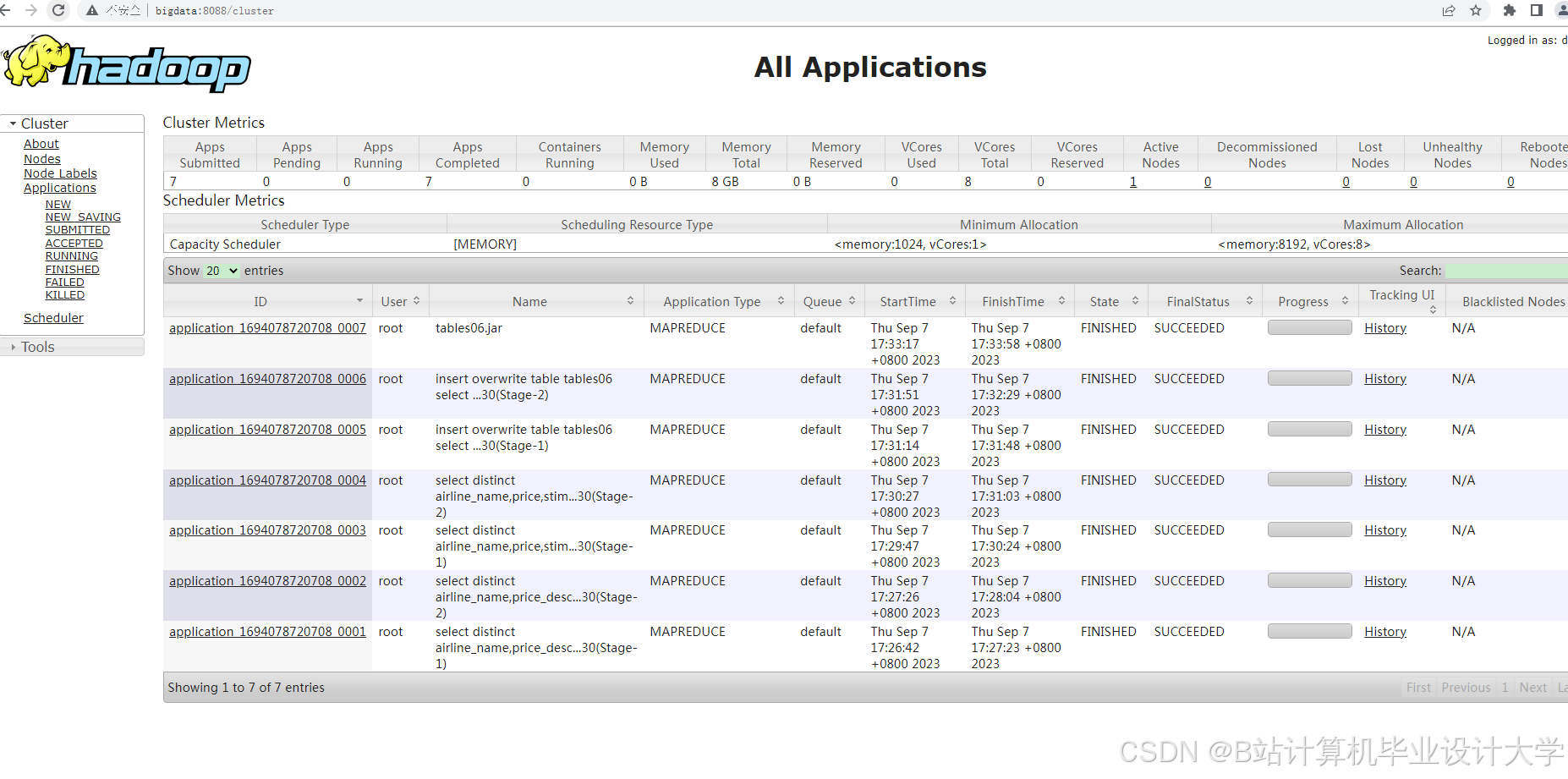The height and width of the screenshot is (779, 1568).
Task: Open History for application 0001 row
Action: [1385, 632]
